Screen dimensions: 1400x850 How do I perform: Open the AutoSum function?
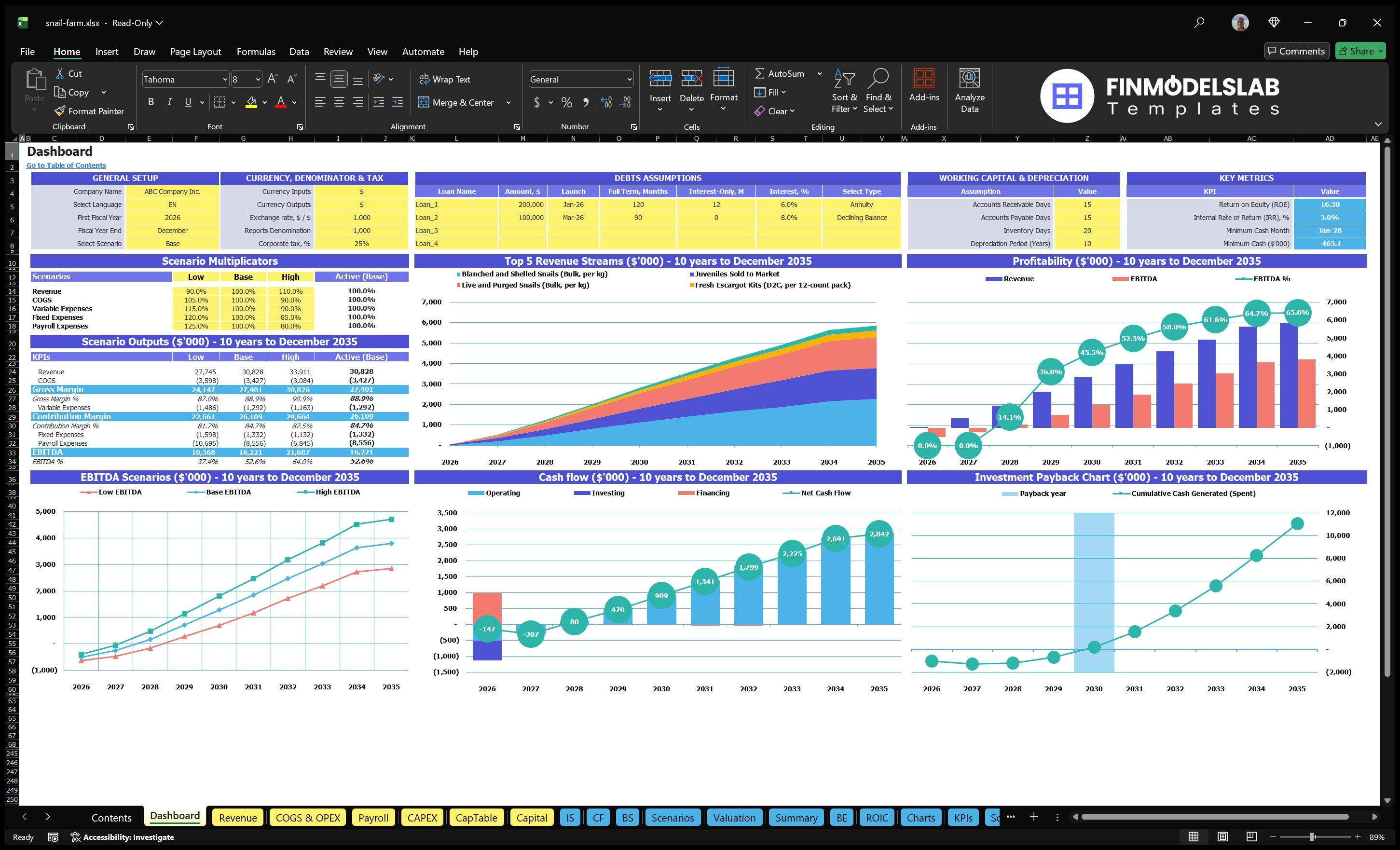pyautogui.click(x=781, y=73)
